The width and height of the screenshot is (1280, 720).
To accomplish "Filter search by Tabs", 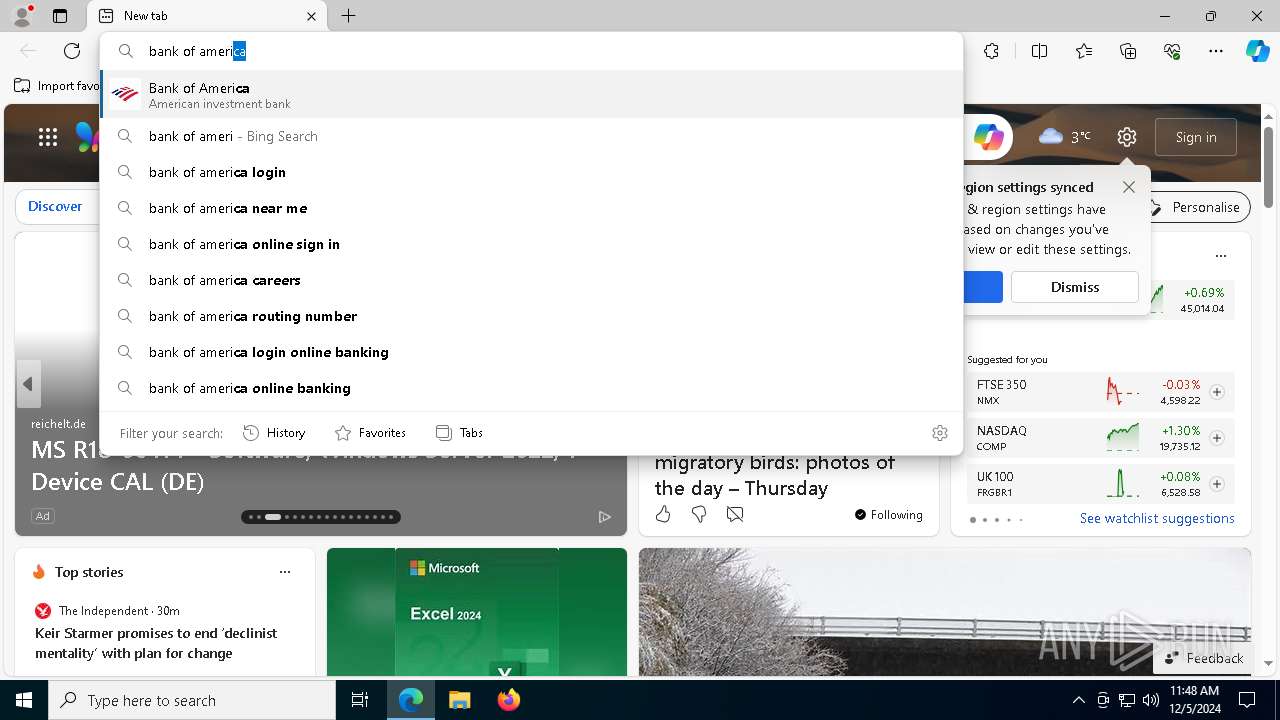I will click(460, 433).
